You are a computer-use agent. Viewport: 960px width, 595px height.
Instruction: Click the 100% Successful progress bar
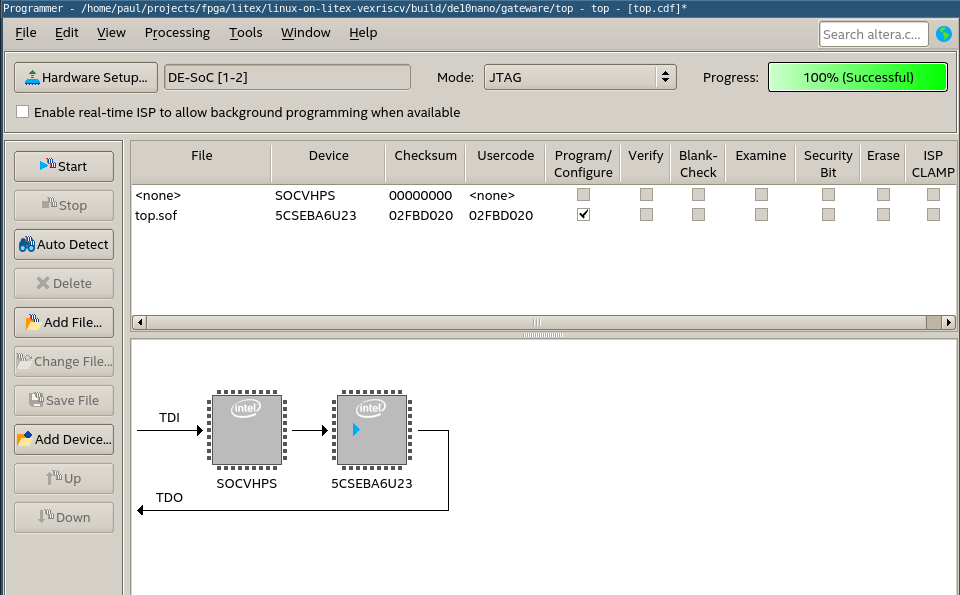click(857, 77)
